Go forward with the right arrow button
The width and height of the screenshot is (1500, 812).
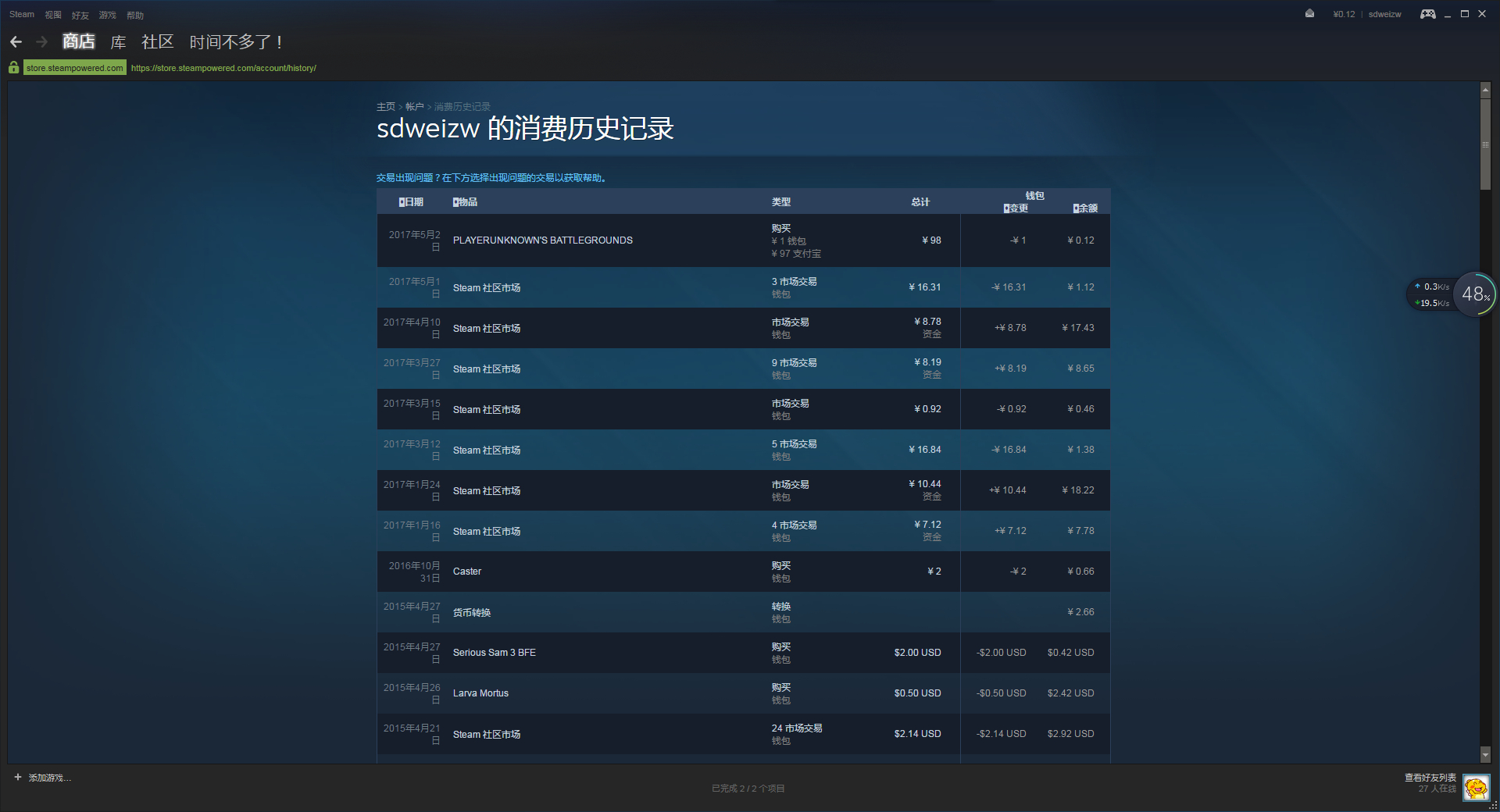point(42,42)
